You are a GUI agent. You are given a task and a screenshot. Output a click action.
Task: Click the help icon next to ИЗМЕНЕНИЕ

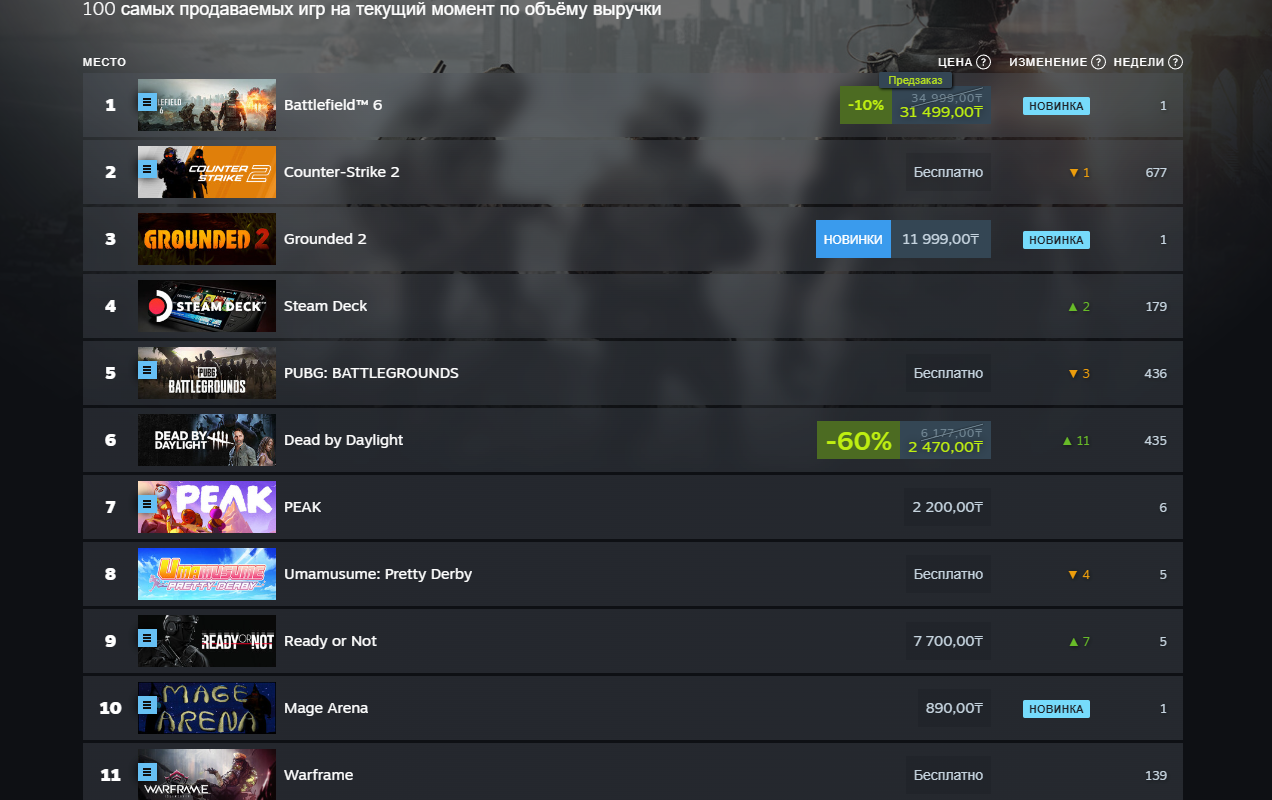coord(1099,62)
